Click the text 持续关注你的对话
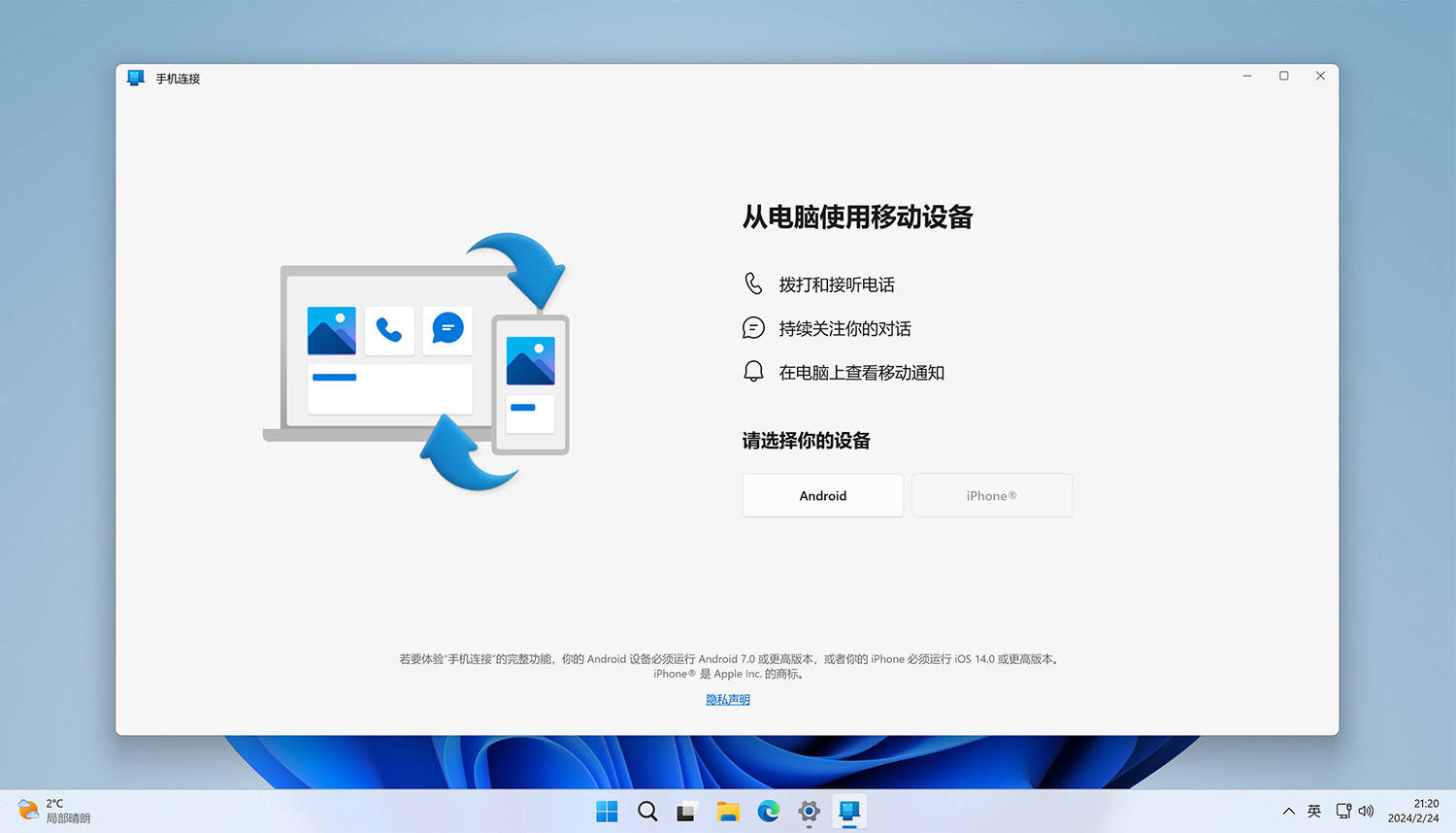Viewport: 1456px width, 833px height. [x=844, y=328]
